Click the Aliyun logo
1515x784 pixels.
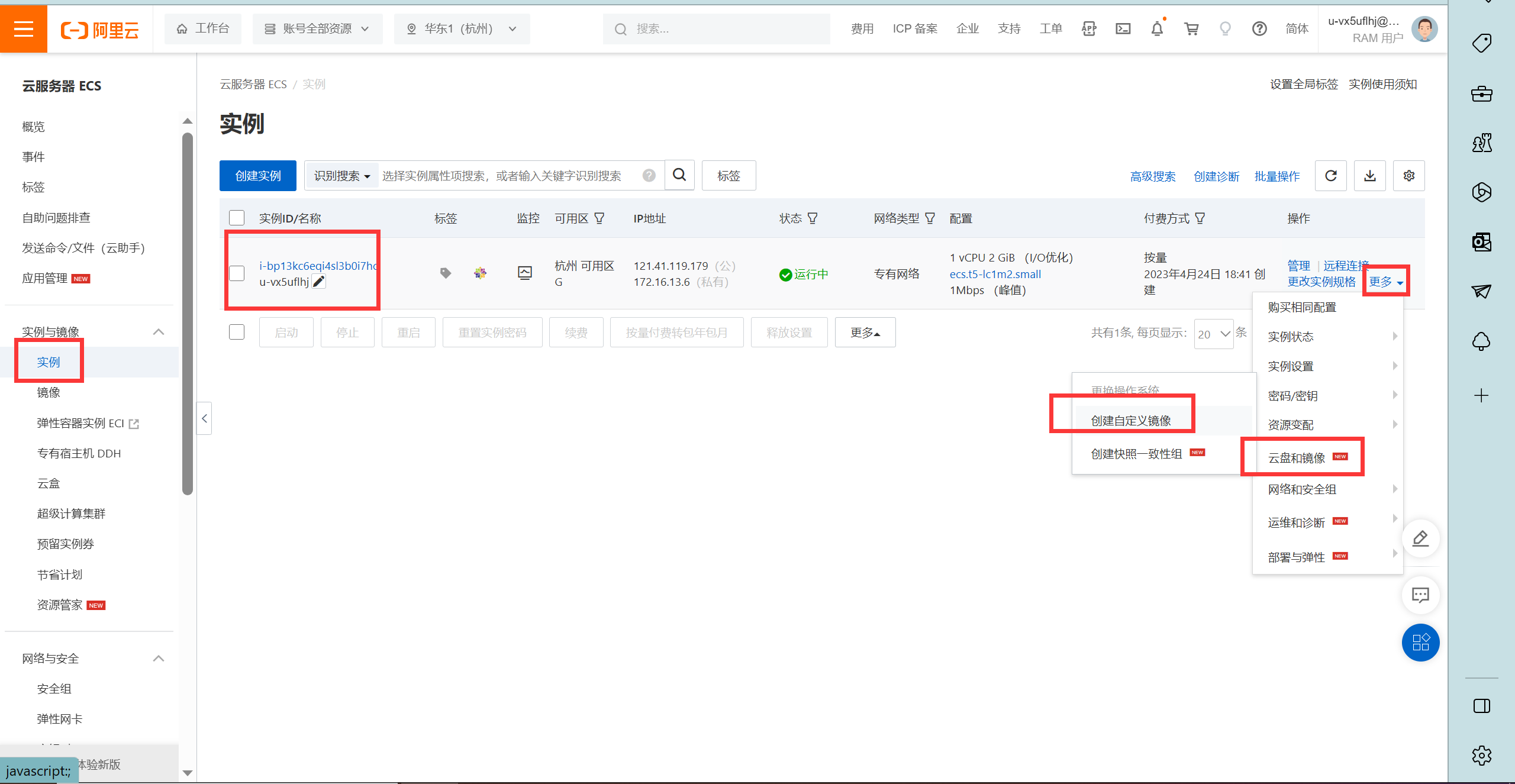click(x=99, y=29)
